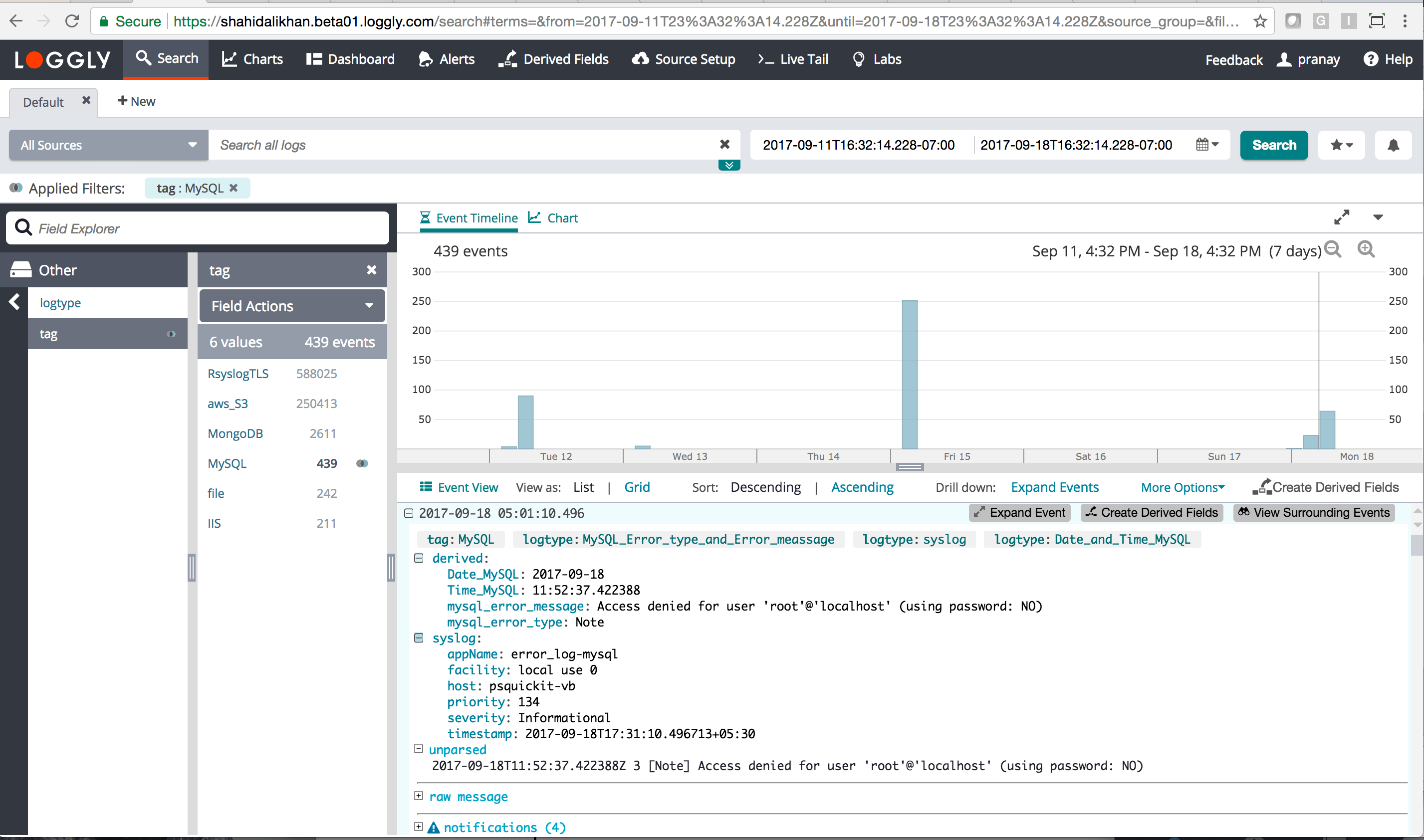Open the Charts section
Image resolution: width=1424 pixels, height=840 pixels.
pyautogui.click(x=254, y=59)
